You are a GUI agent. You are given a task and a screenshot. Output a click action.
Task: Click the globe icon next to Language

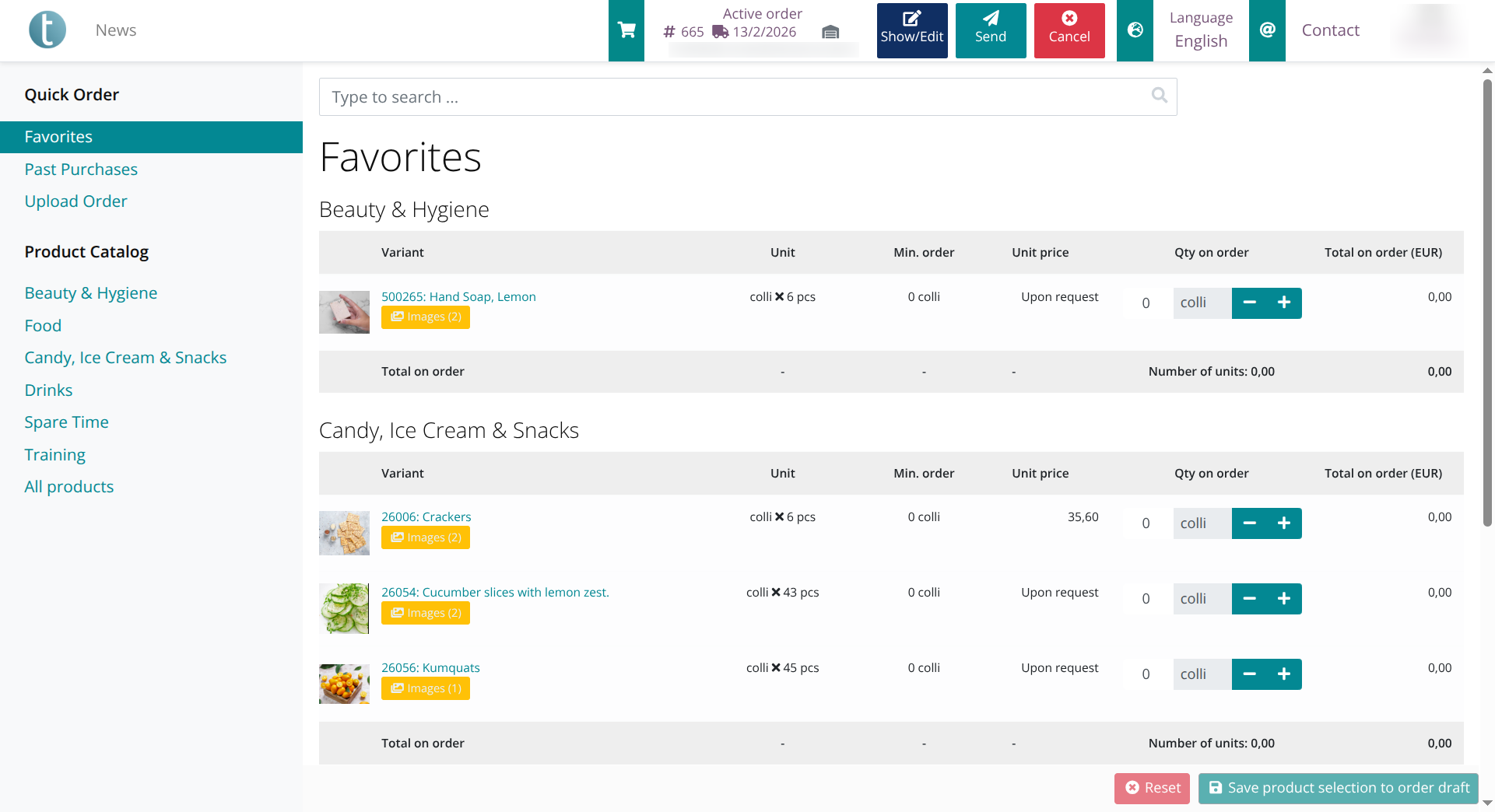[x=1135, y=30]
